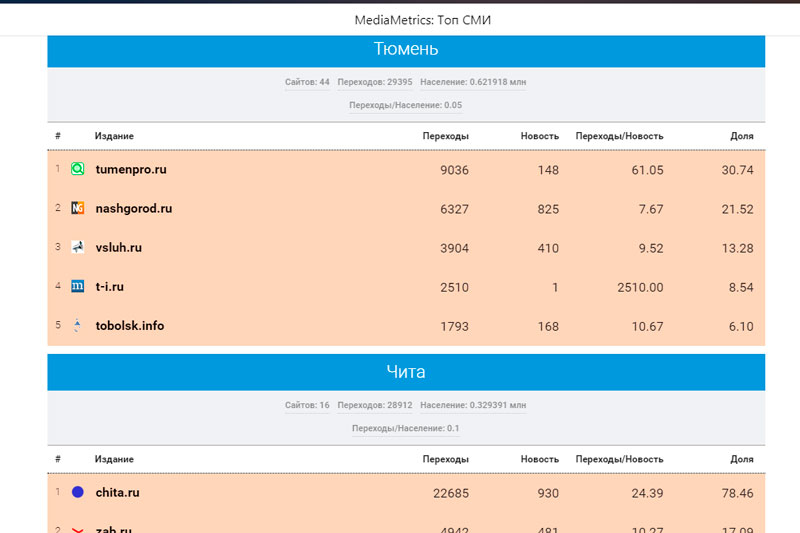
Task: Go to tobolsk.info site link
Action: pos(130,325)
